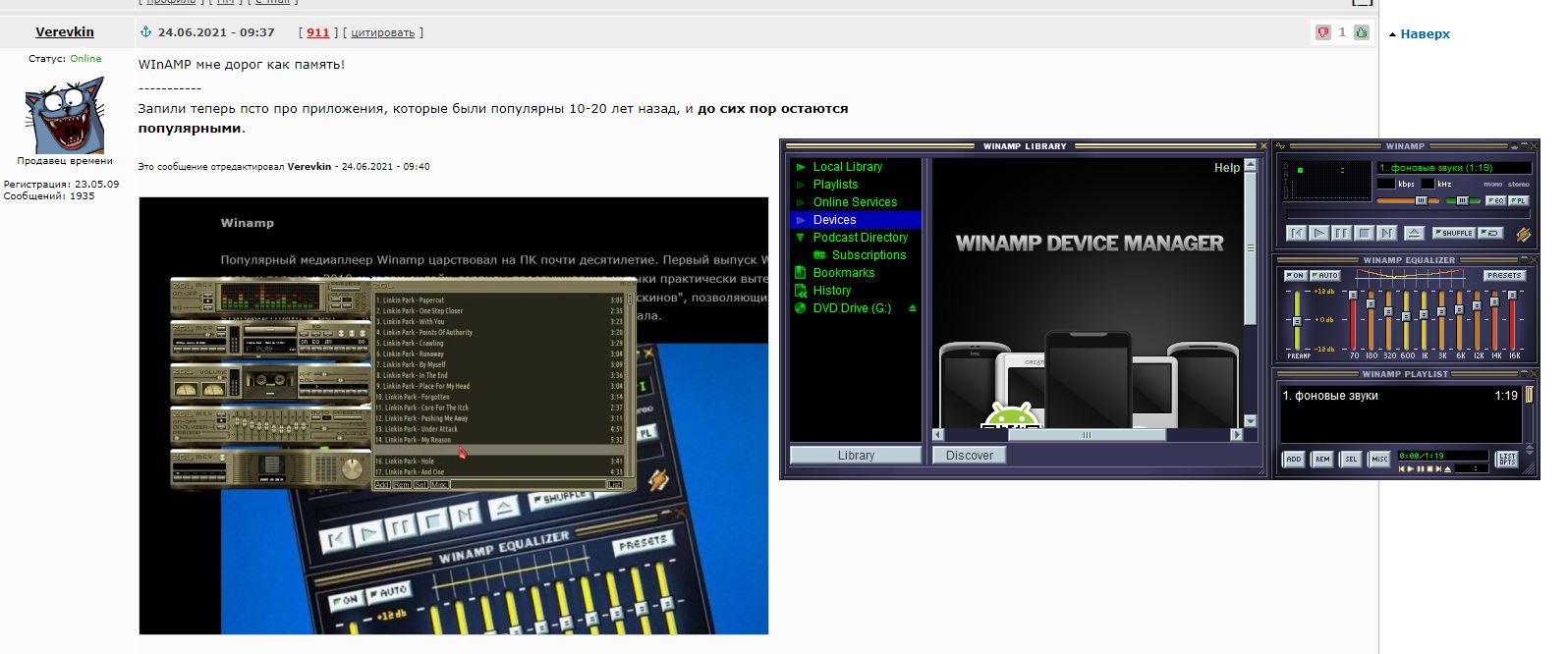Click the seek bar under kbps display
Viewport: 1568px width, 654px height.
pyautogui.click(x=1408, y=215)
